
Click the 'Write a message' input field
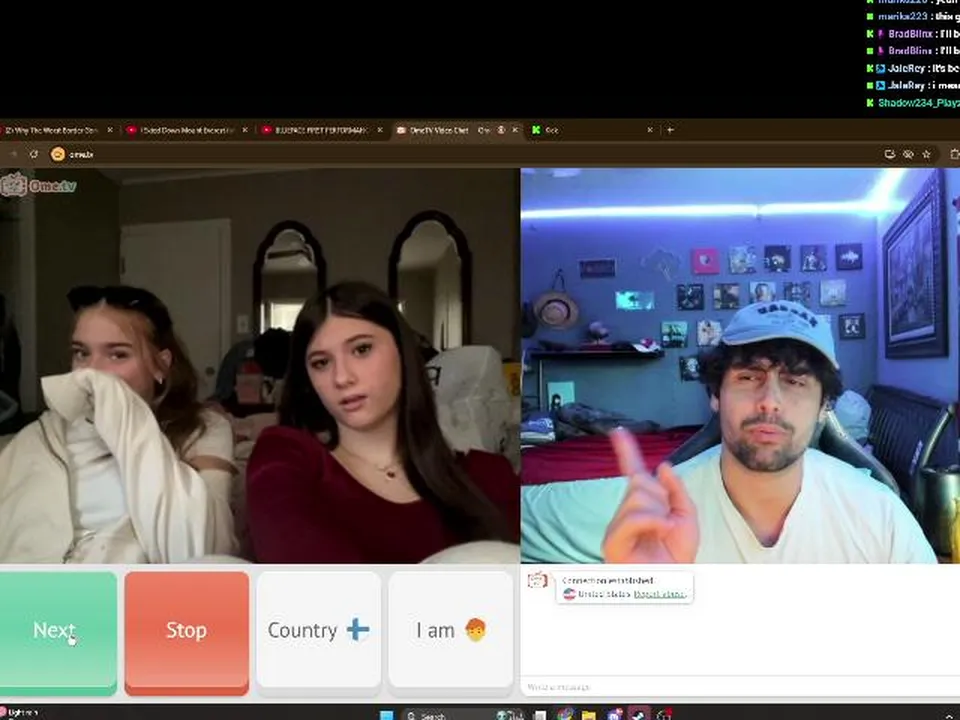point(738,687)
